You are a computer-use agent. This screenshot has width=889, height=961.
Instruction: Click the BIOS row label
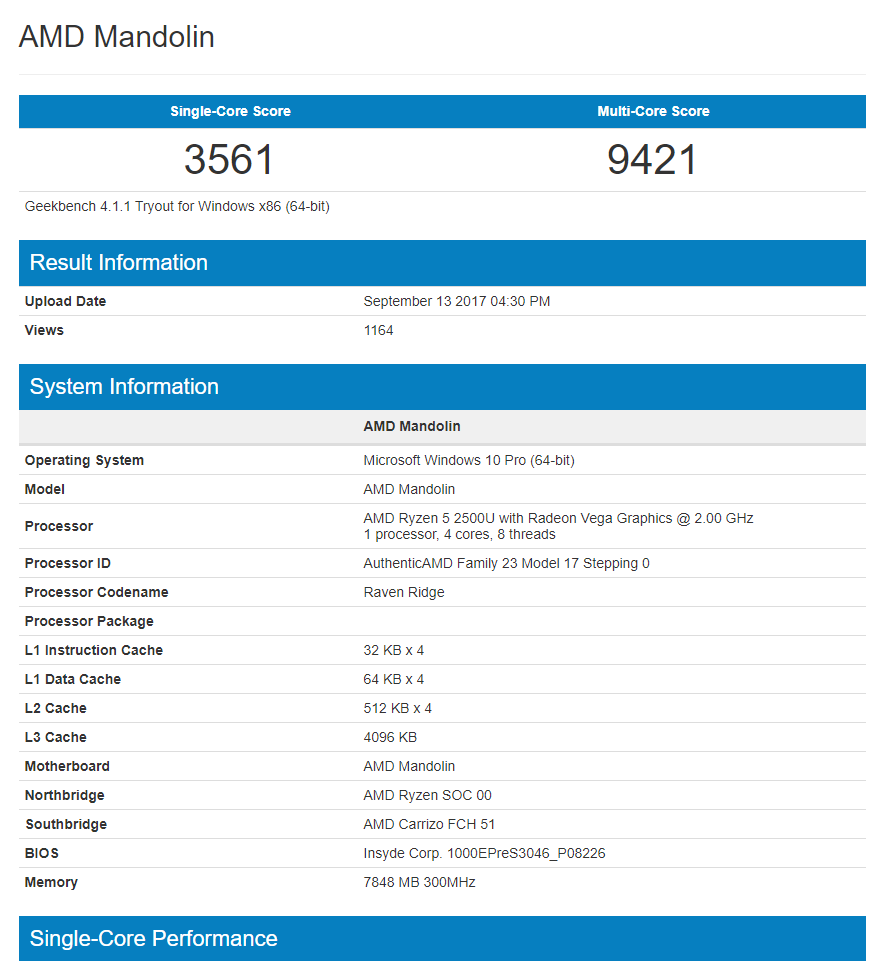42,853
